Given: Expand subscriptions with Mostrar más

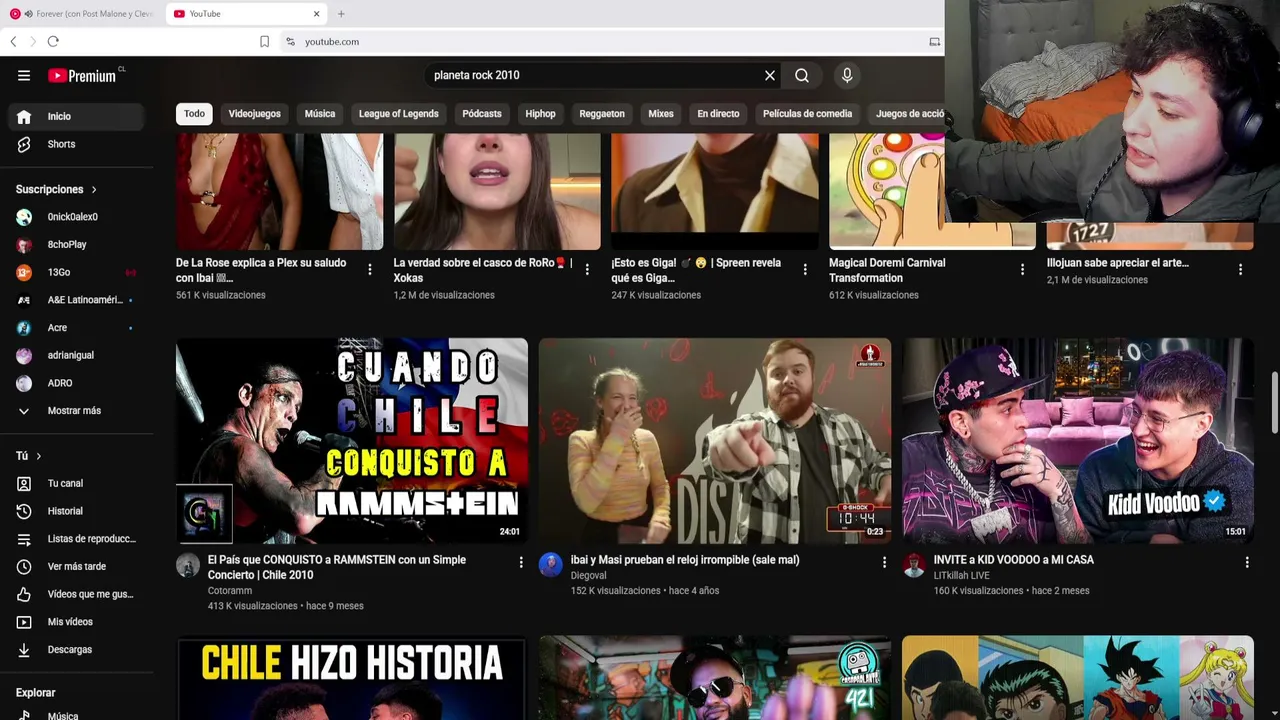Looking at the screenshot, I should [77, 411].
